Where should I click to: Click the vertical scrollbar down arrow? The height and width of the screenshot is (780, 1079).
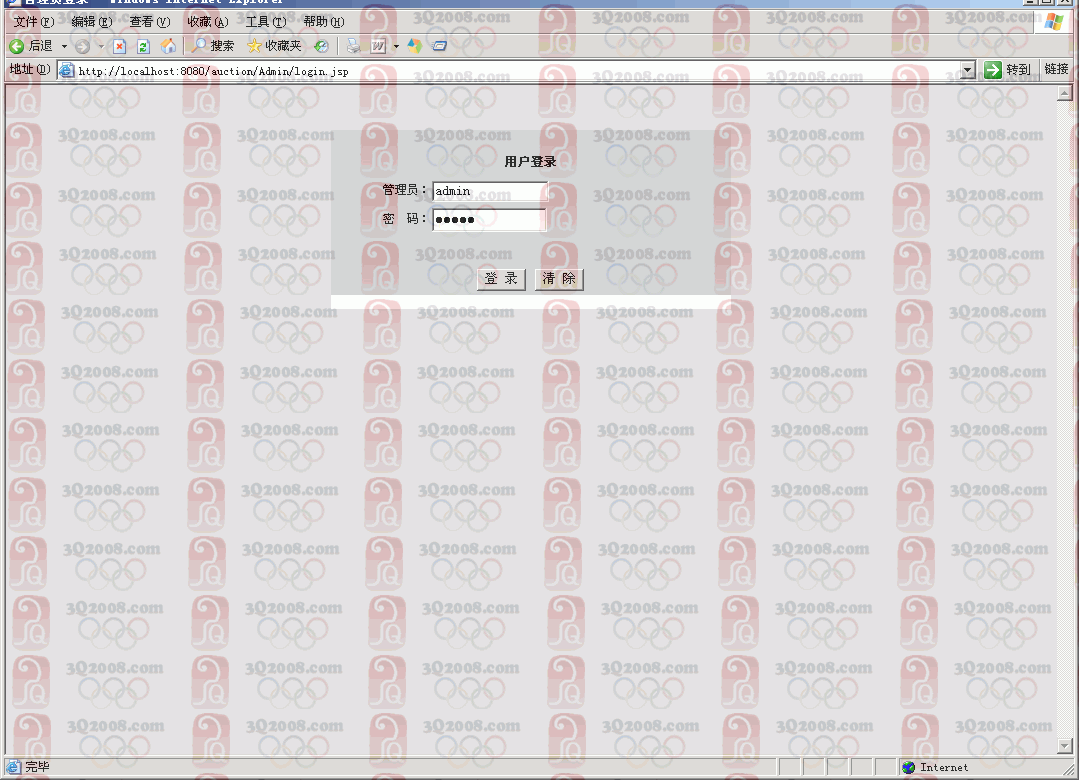[1065, 746]
